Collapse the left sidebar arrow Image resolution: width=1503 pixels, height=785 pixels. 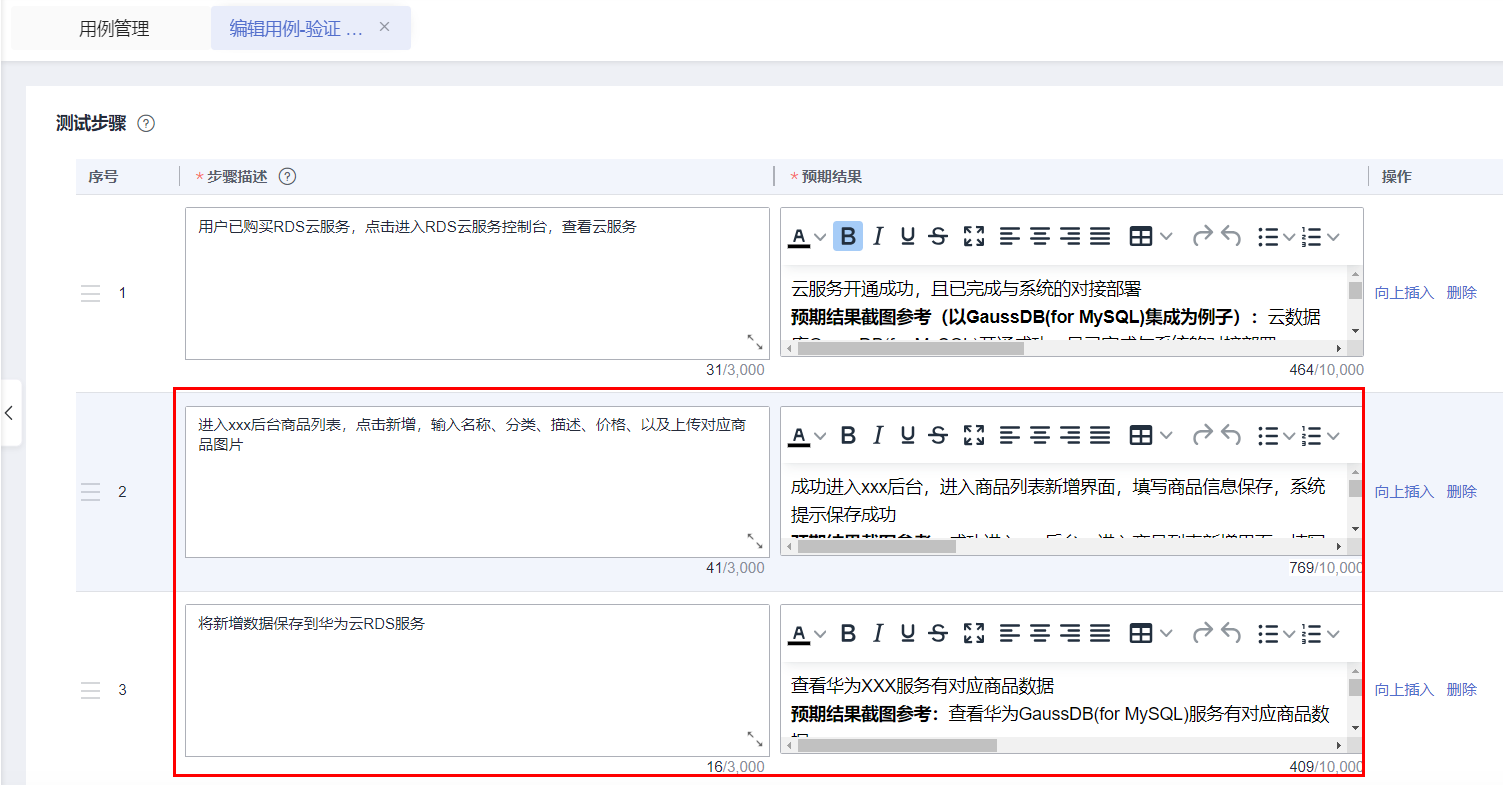point(9,412)
